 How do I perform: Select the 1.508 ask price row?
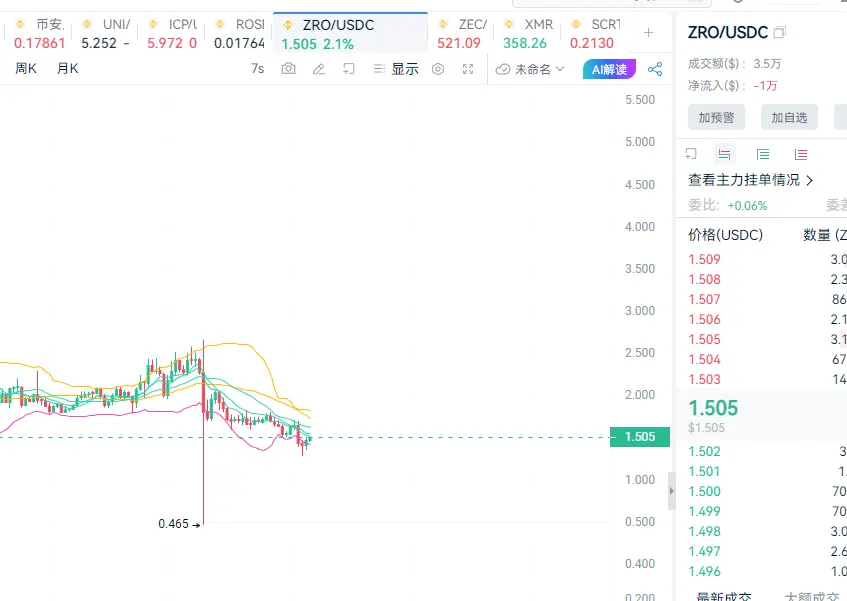[x=762, y=279]
